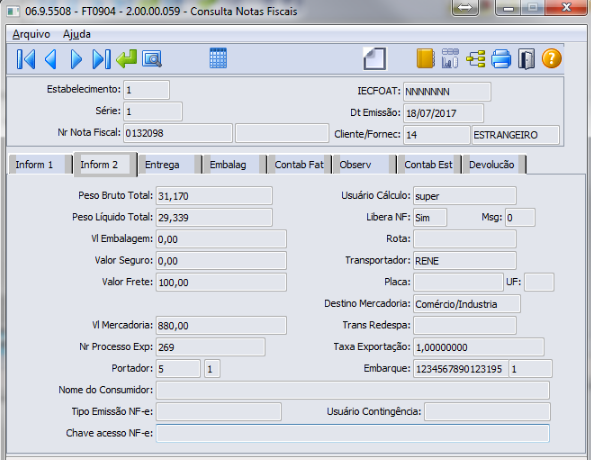Click the exit door icon
This screenshot has height=460, width=591.
(526, 59)
